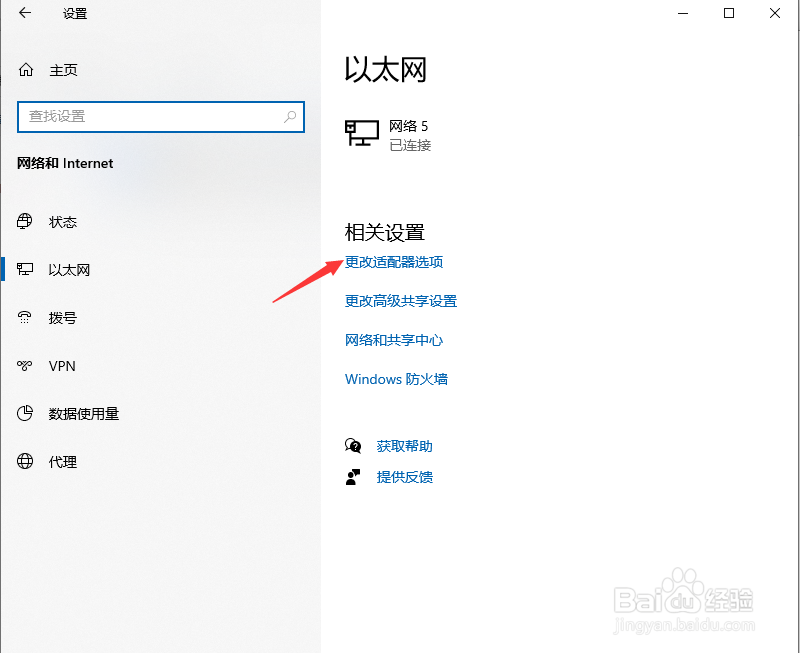This screenshot has width=800, height=653.
Task: Minimize the Settings window
Action: point(683,13)
